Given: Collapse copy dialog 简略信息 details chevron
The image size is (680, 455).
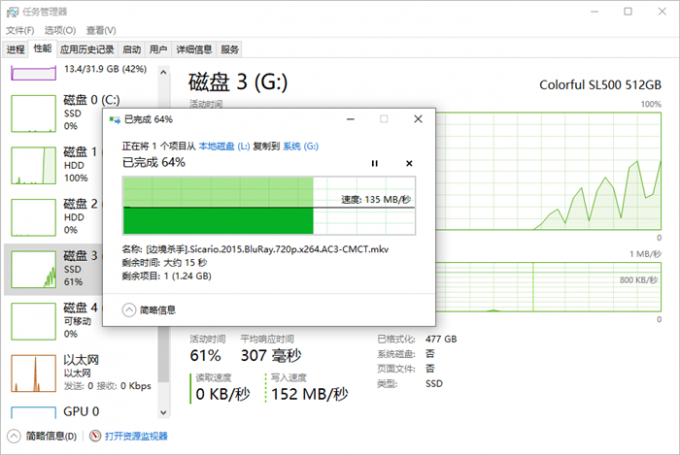Looking at the screenshot, I should point(129,310).
